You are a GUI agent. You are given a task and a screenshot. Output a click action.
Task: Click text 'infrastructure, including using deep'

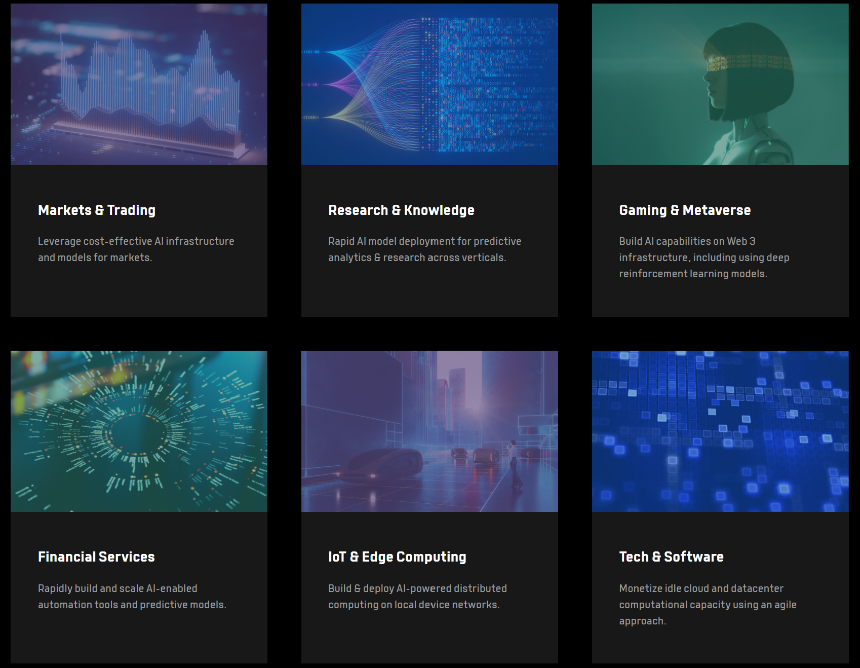pyautogui.click(x=704, y=257)
